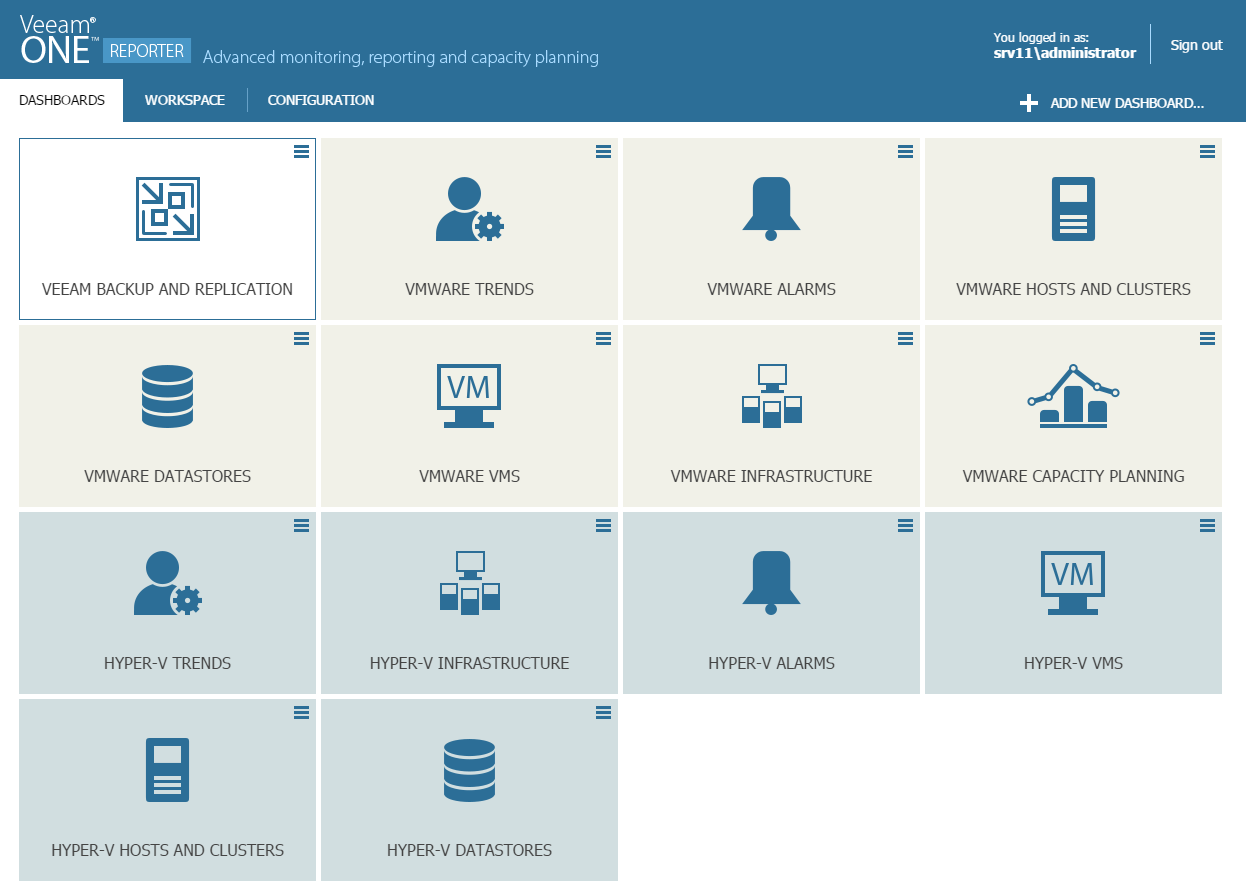Switch to the Configuration tab
Image resolution: width=1246 pixels, height=890 pixels.
coord(321,101)
